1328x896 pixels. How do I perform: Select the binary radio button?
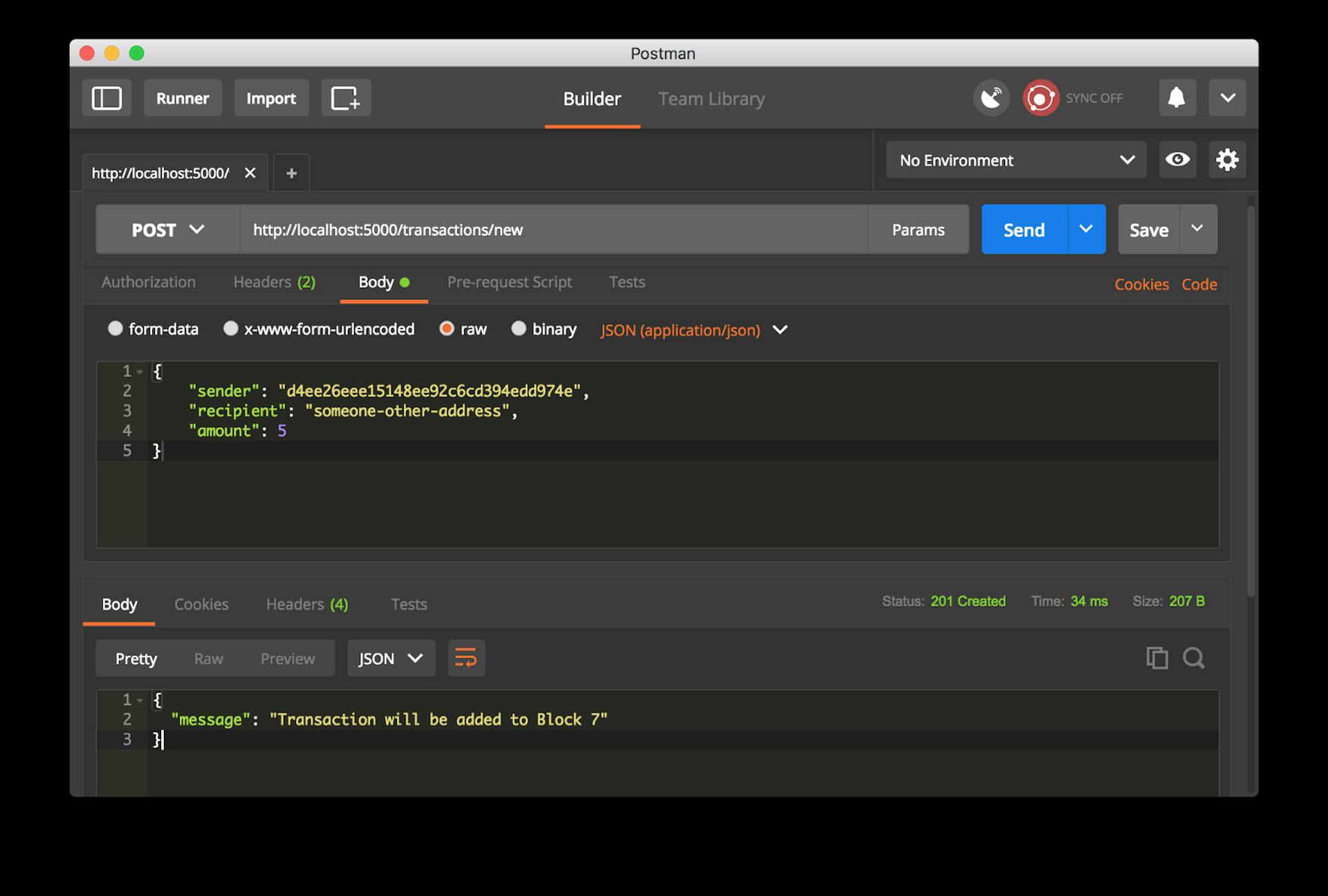[519, 328]
